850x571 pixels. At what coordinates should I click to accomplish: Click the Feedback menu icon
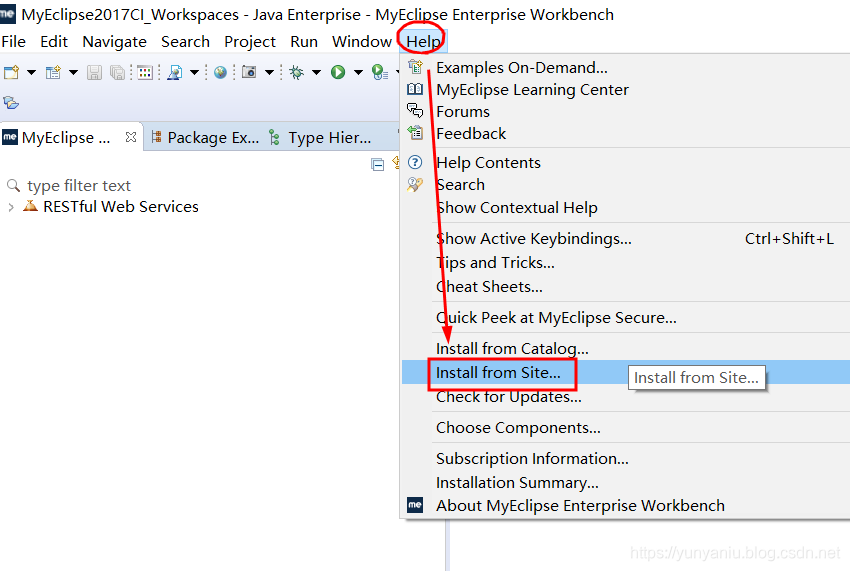point(415,133)
